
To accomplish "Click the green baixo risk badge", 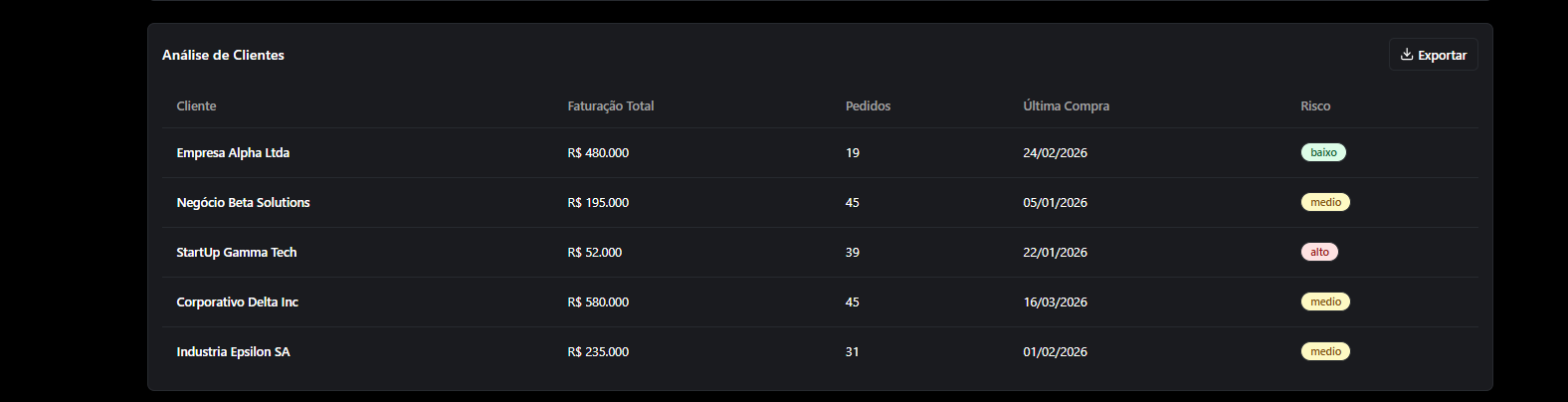I will 1323,153.
